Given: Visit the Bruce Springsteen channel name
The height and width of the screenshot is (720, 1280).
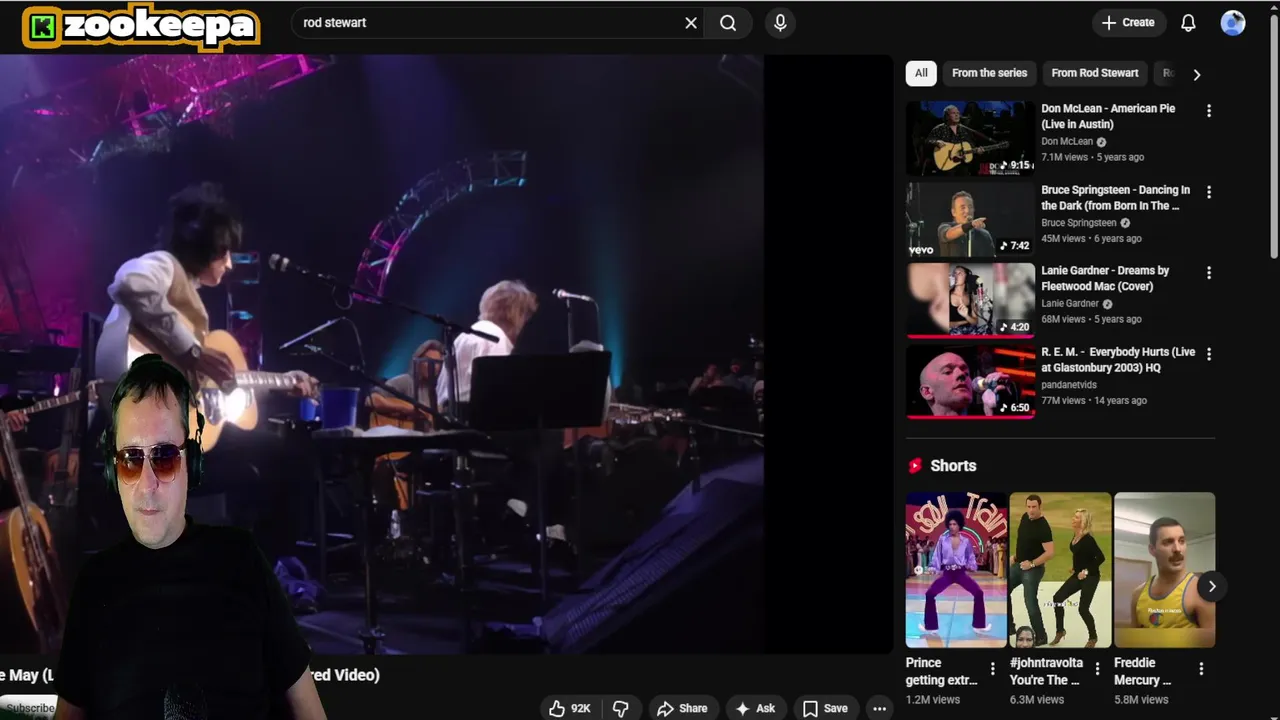Looking at the screenshot, I should [x=1078, y=223].
